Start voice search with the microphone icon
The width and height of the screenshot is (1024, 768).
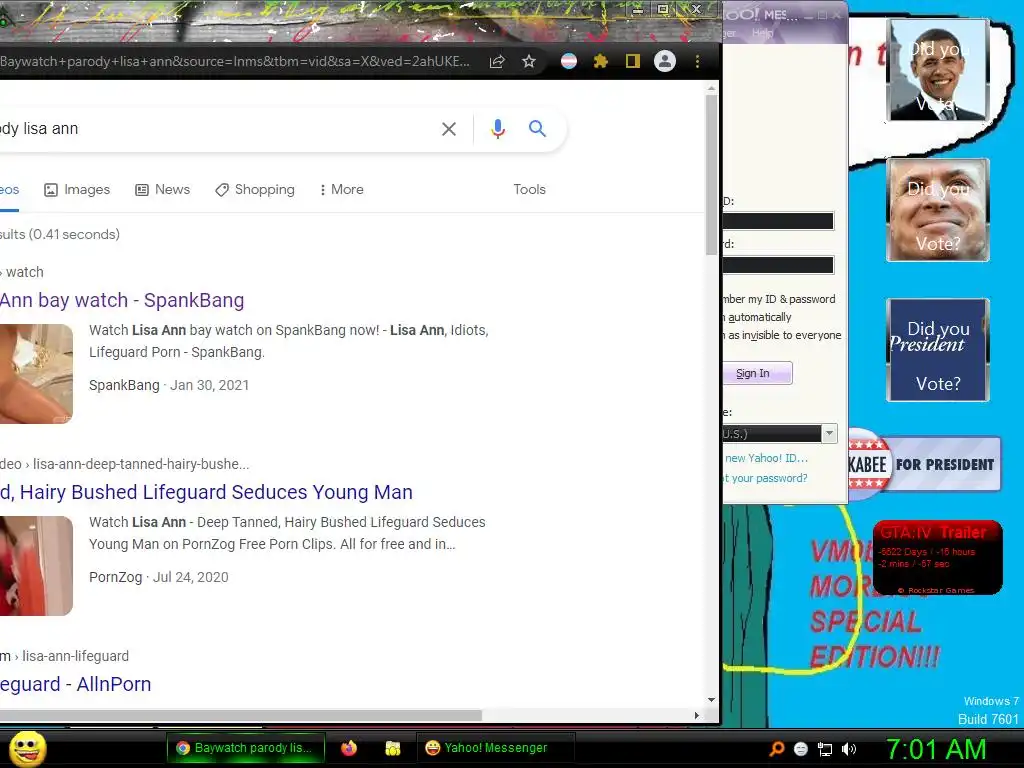pyautogui.click(x=498, y=129)
